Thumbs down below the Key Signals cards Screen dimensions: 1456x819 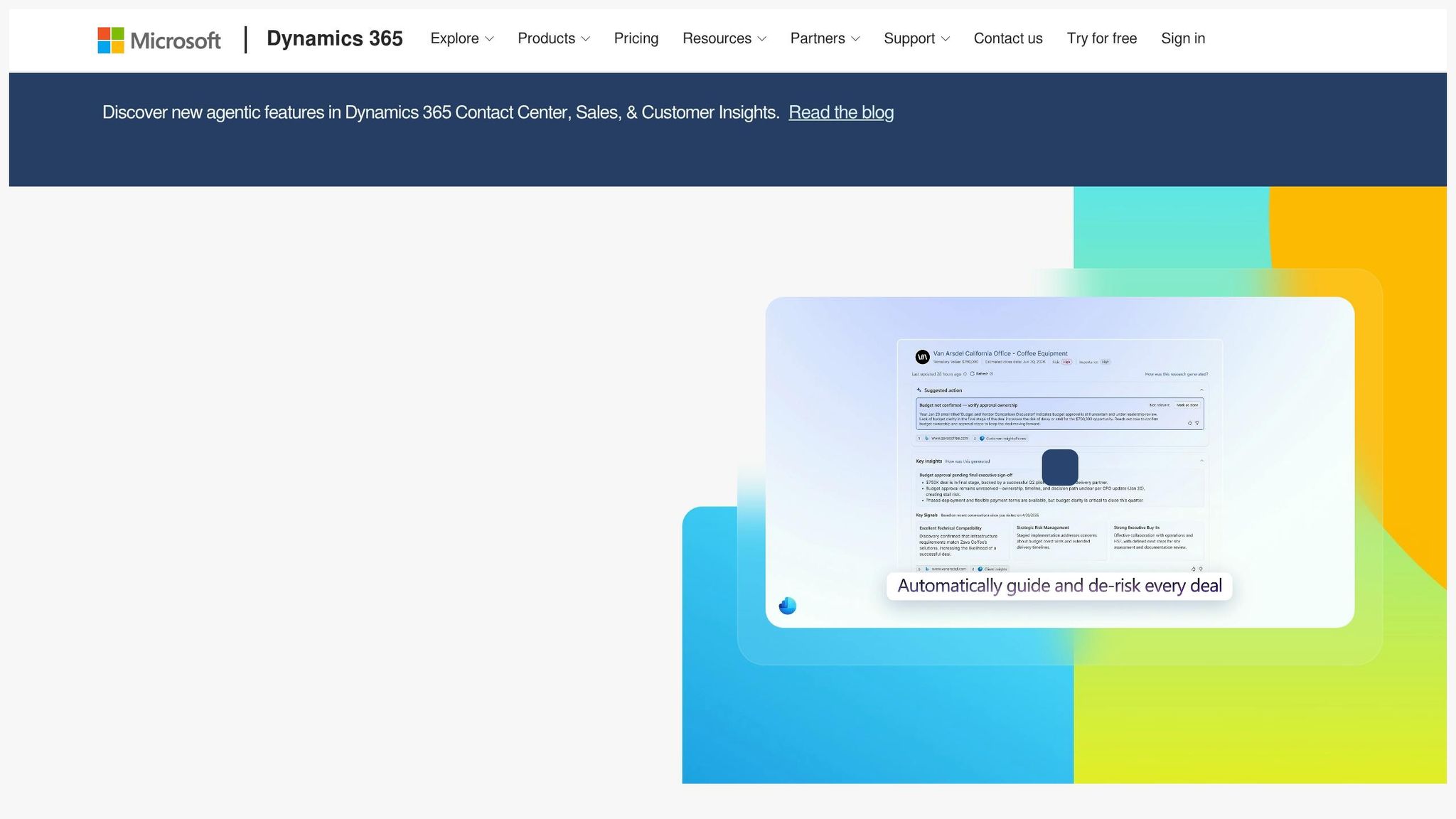pyautogui.click(x=1201, y=569)
